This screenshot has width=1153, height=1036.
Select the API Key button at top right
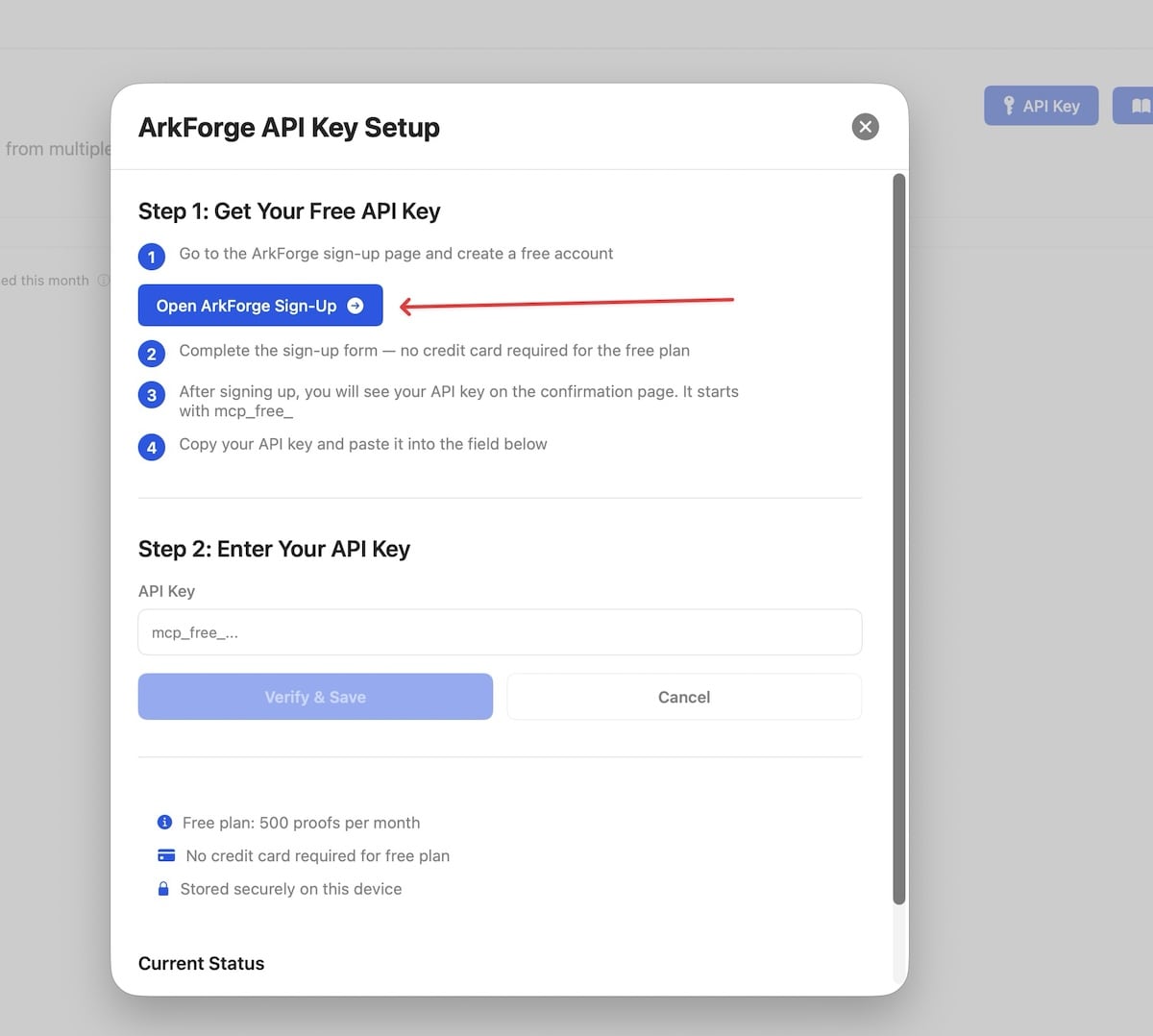1041,105
